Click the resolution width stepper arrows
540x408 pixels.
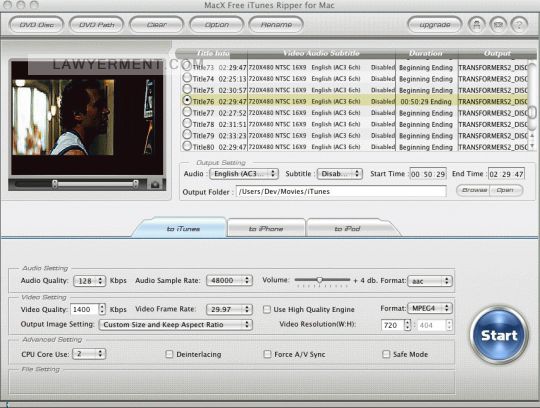tap(407, 325)
